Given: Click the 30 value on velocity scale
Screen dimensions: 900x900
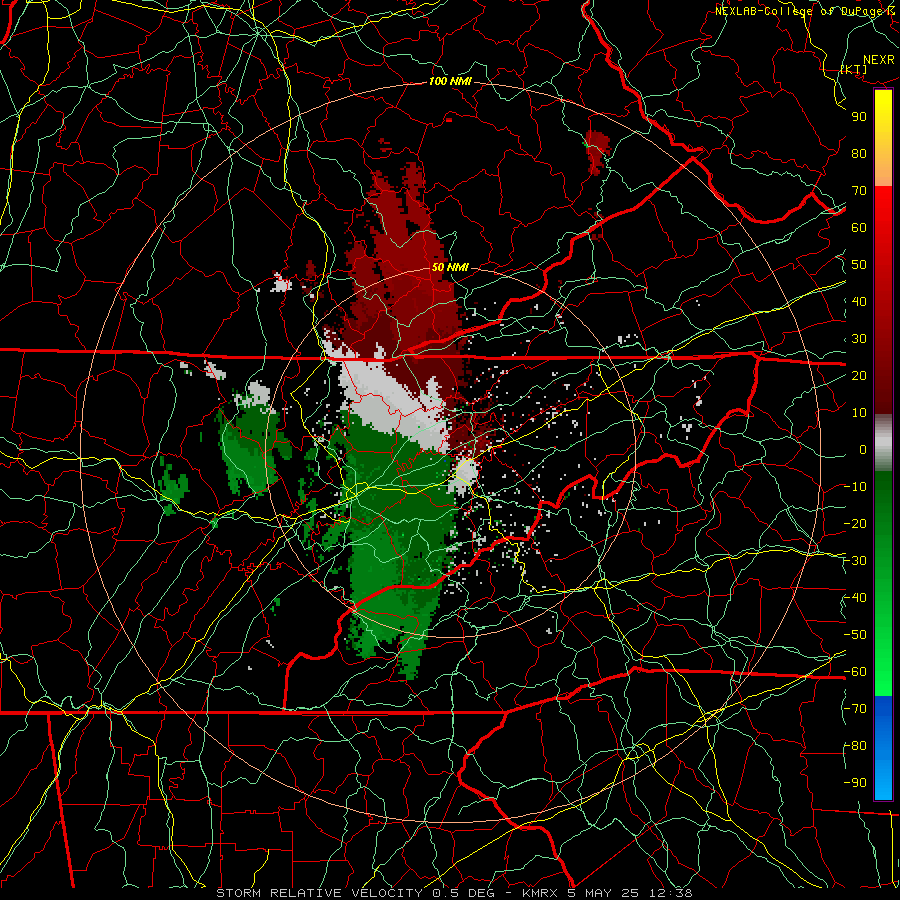Looking at the screenshot, I should point(859,339).
